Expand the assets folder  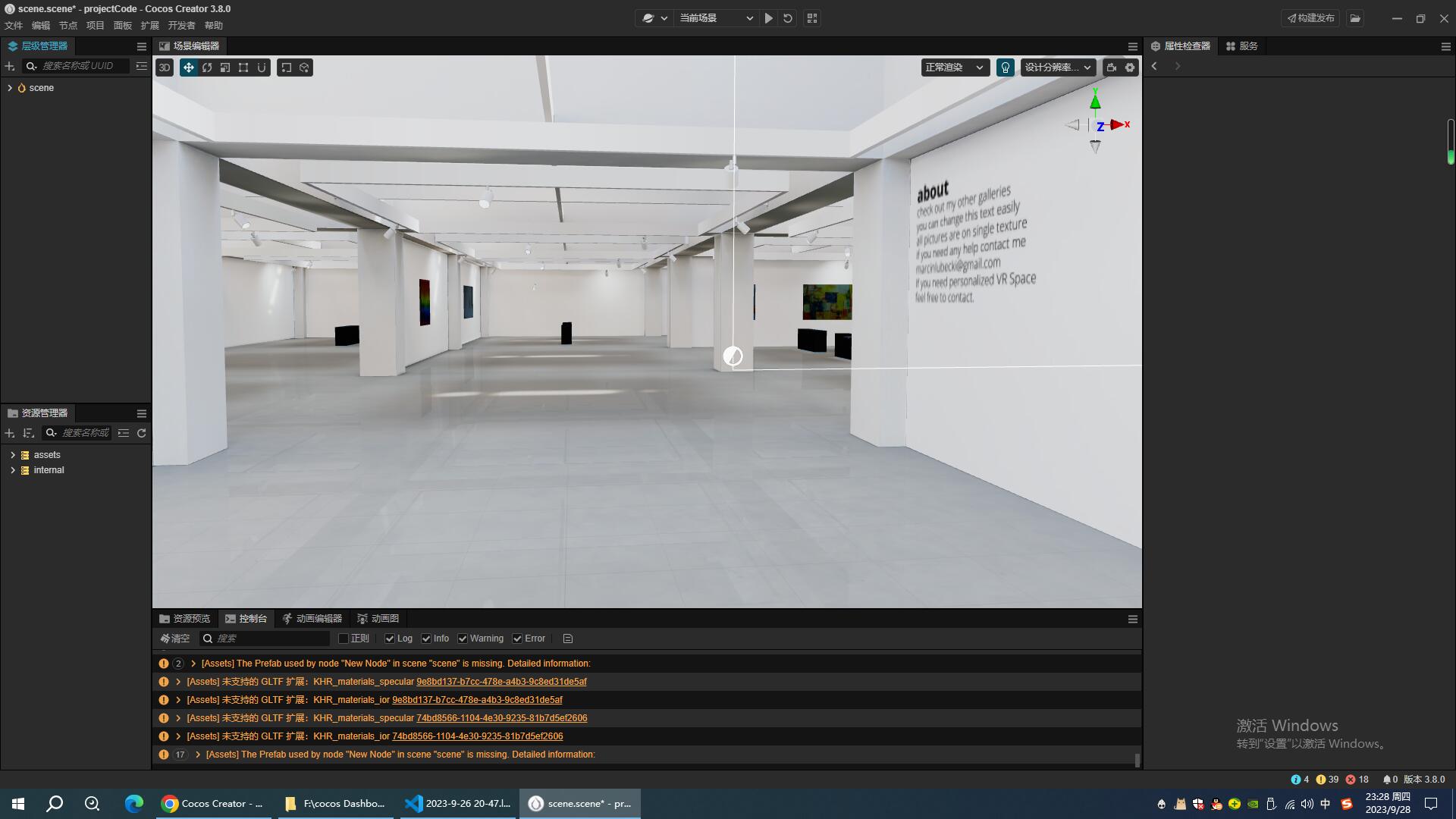(x=13, y=455)
